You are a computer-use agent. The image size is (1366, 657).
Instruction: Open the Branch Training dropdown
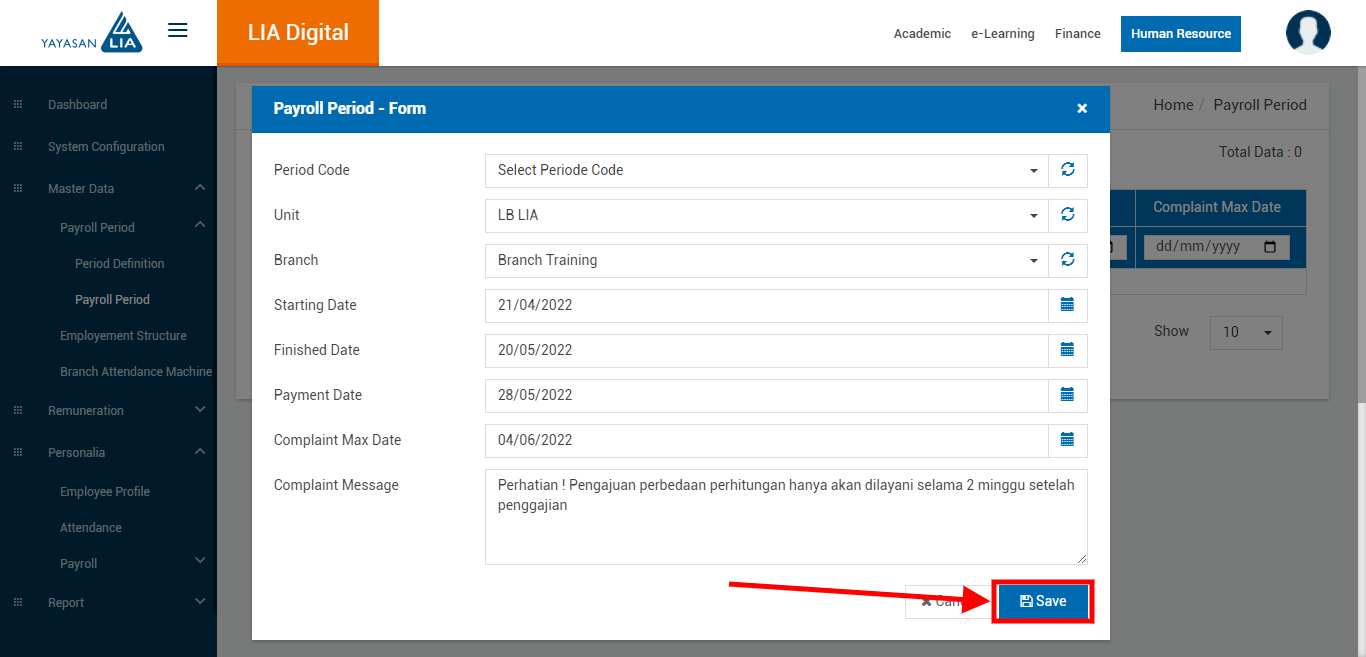point(766,260)
